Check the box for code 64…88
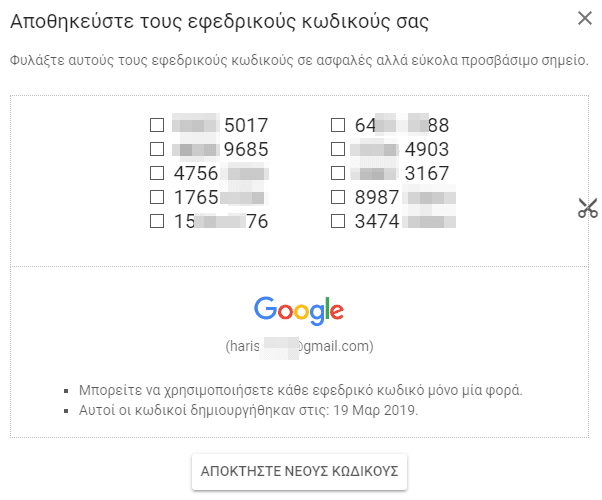 [x=338, y=125]
